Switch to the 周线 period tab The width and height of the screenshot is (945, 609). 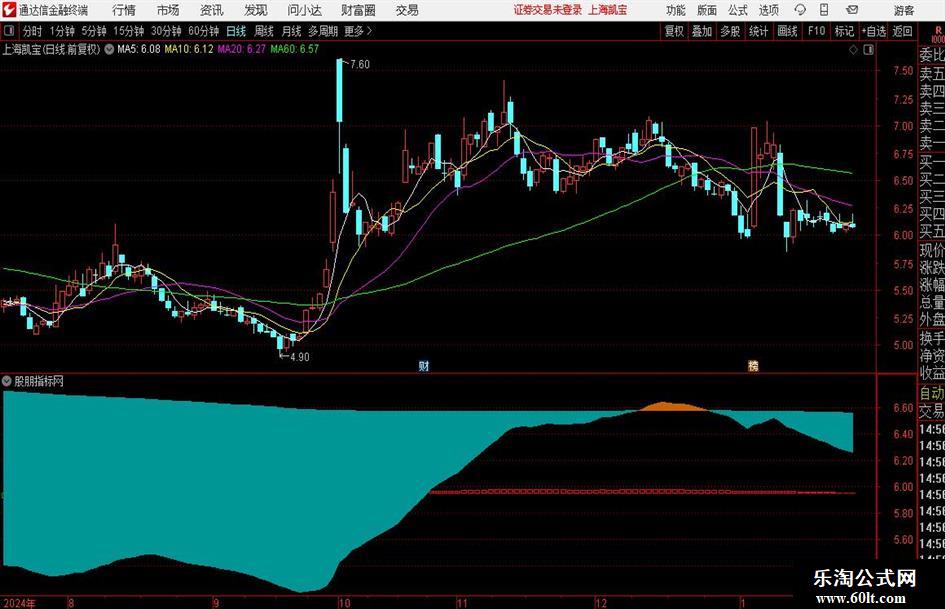tap(263, 31)
